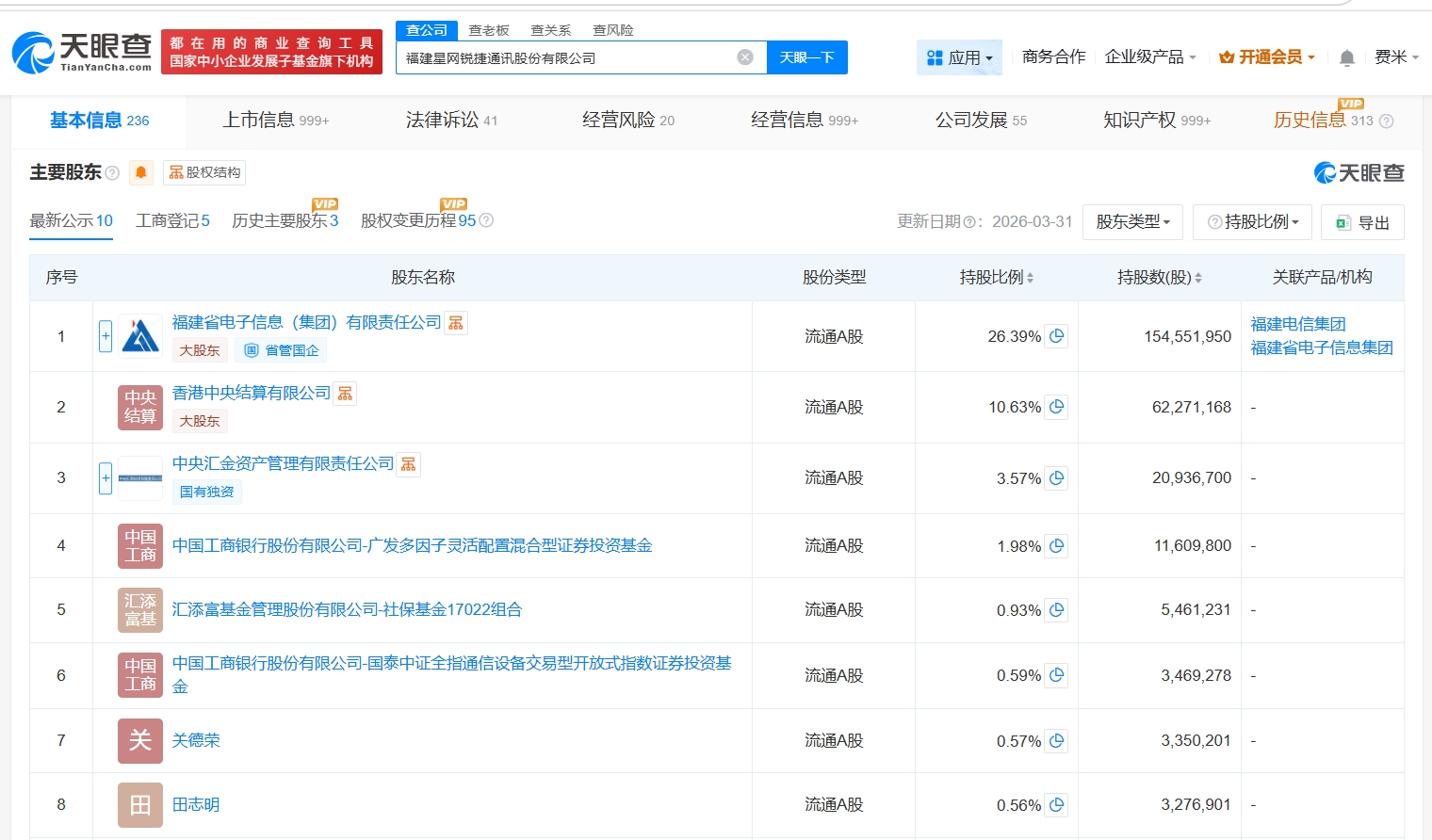
Task: Open user menu 费米
Action: point(1396,57)
